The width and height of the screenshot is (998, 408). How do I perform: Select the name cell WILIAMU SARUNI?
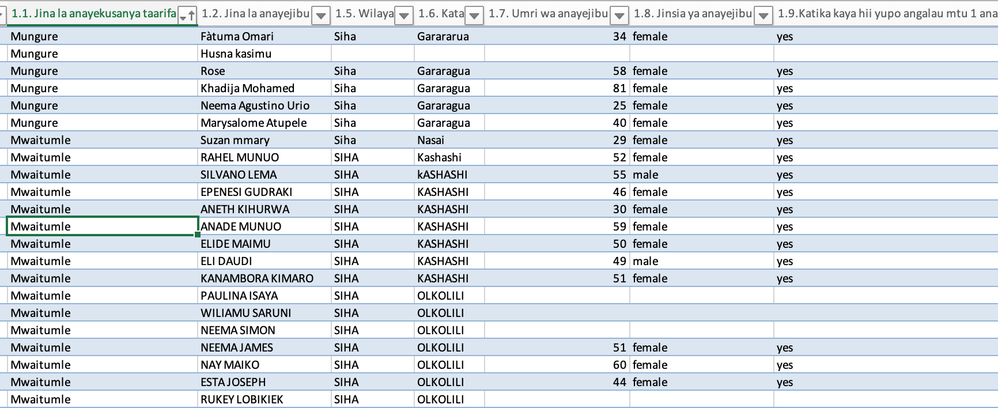pos(264,313)
